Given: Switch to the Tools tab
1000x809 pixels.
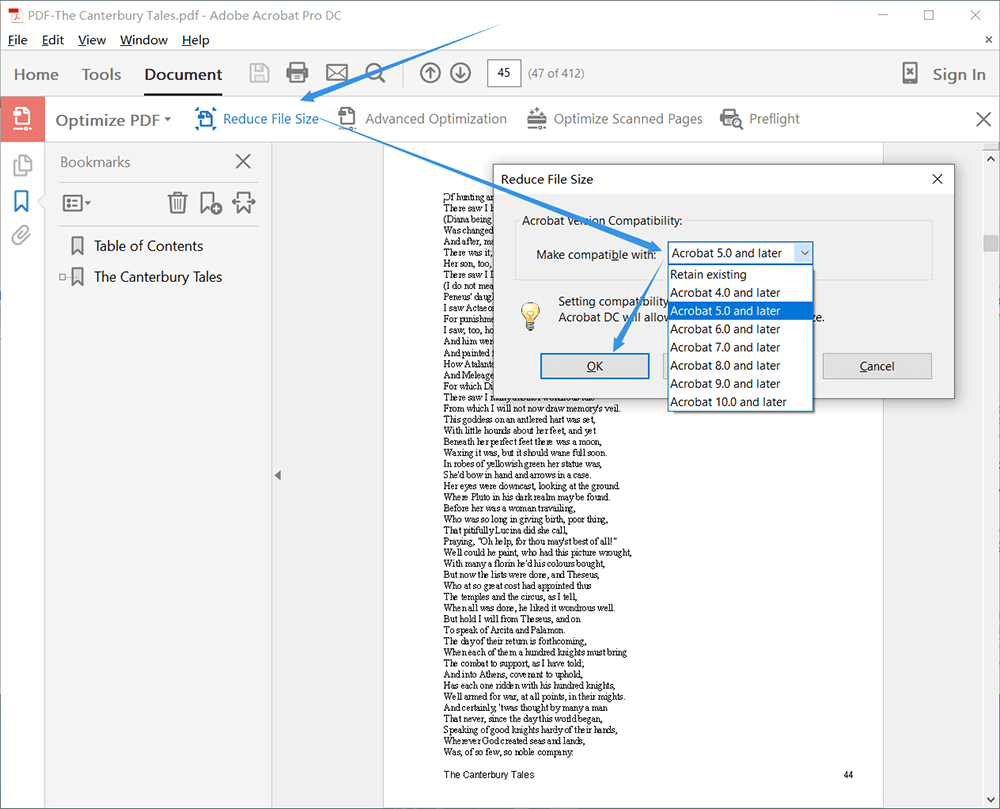Looking at the screenshot, I should tap(101, 74).
